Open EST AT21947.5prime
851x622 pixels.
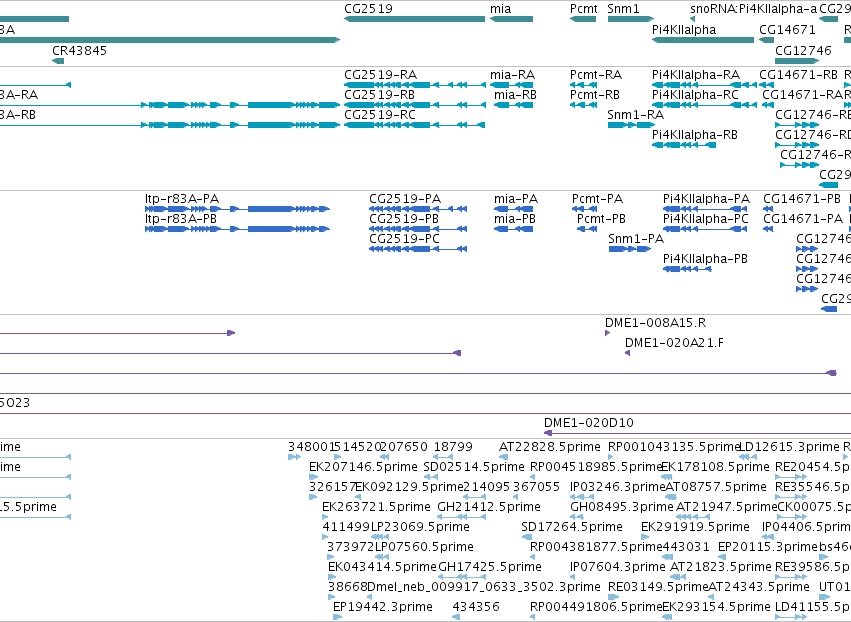726,507
